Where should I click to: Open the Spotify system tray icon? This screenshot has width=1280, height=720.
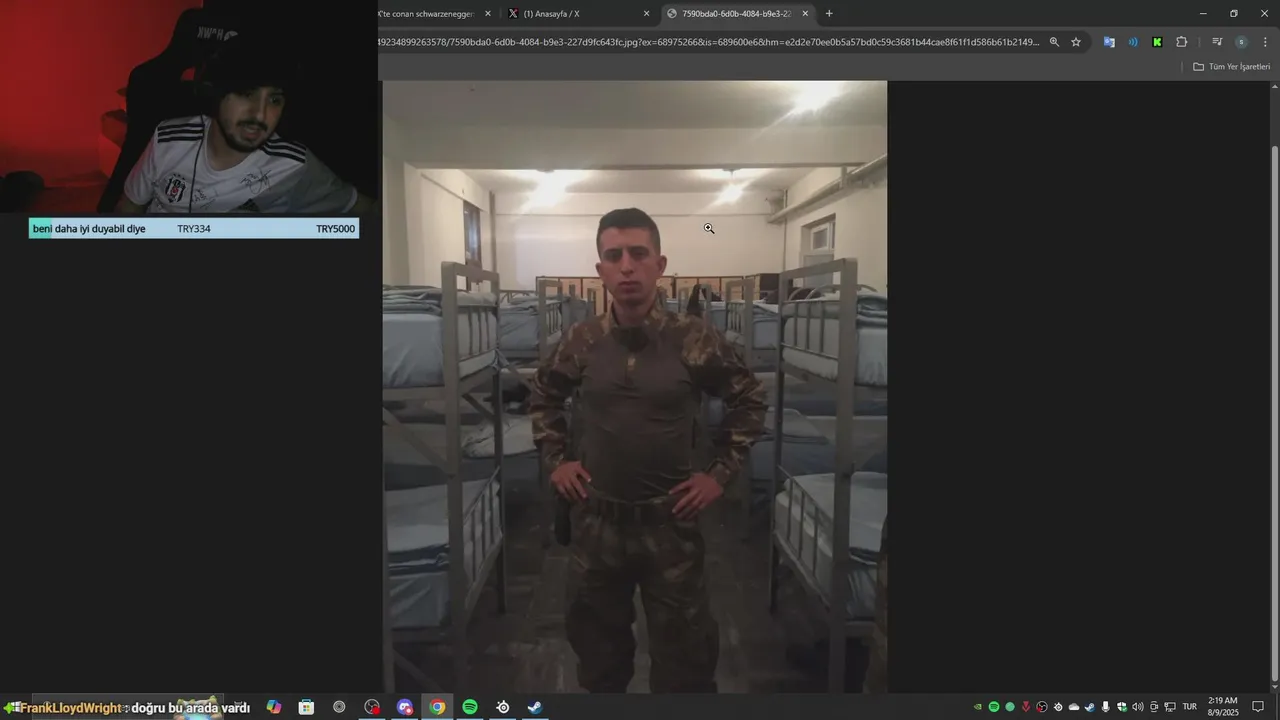994,707
